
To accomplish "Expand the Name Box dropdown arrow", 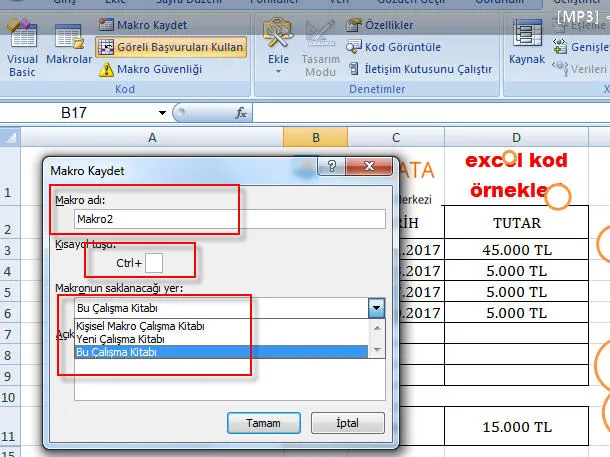I will [162, 114].
